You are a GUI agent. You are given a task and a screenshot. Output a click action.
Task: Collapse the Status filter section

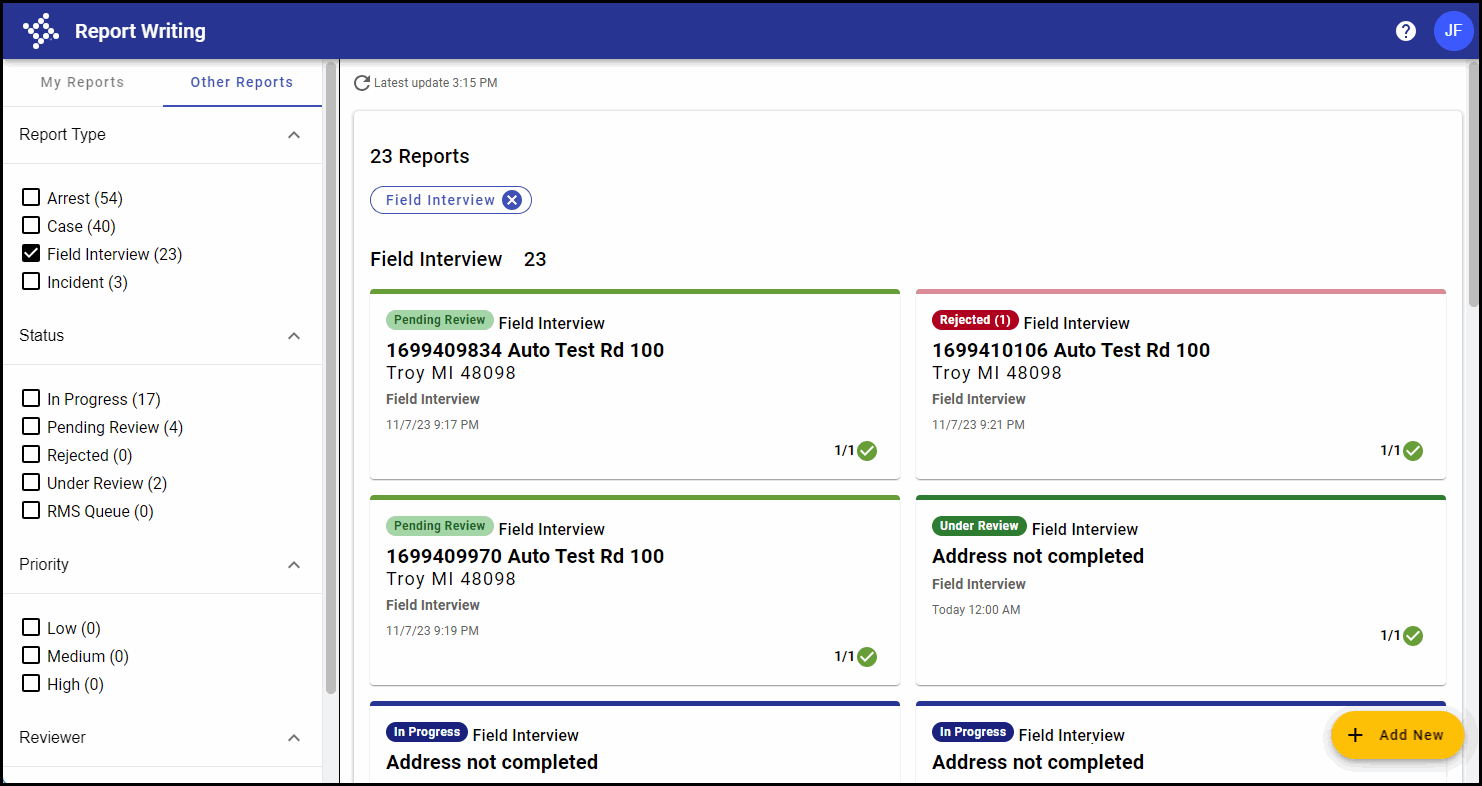[x=294, y=336]
